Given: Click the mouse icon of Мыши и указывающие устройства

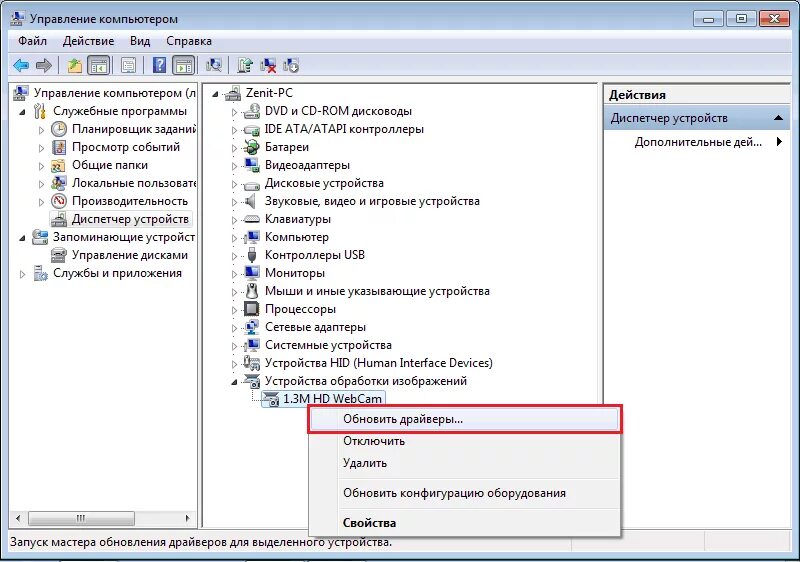Looking at the screenshot, I should [x=252, y=291].
